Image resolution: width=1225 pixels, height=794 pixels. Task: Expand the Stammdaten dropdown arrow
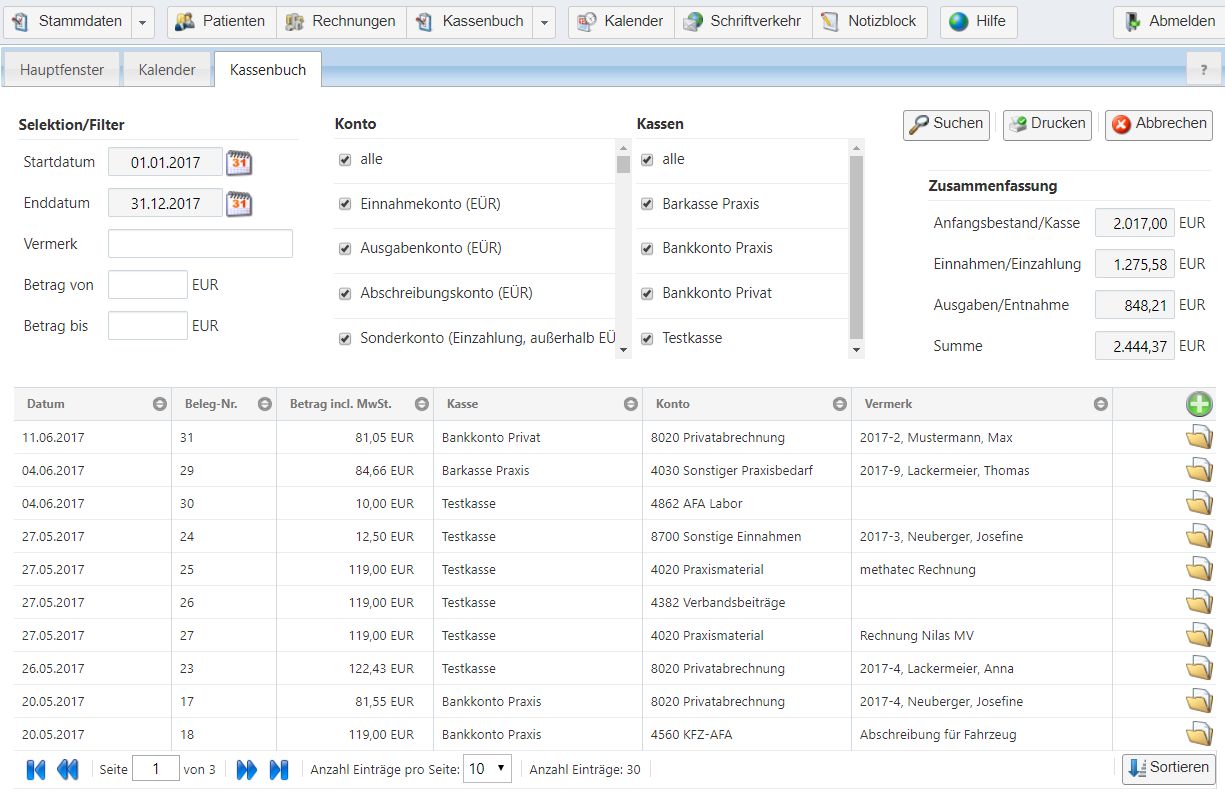(x=143, y=21)
